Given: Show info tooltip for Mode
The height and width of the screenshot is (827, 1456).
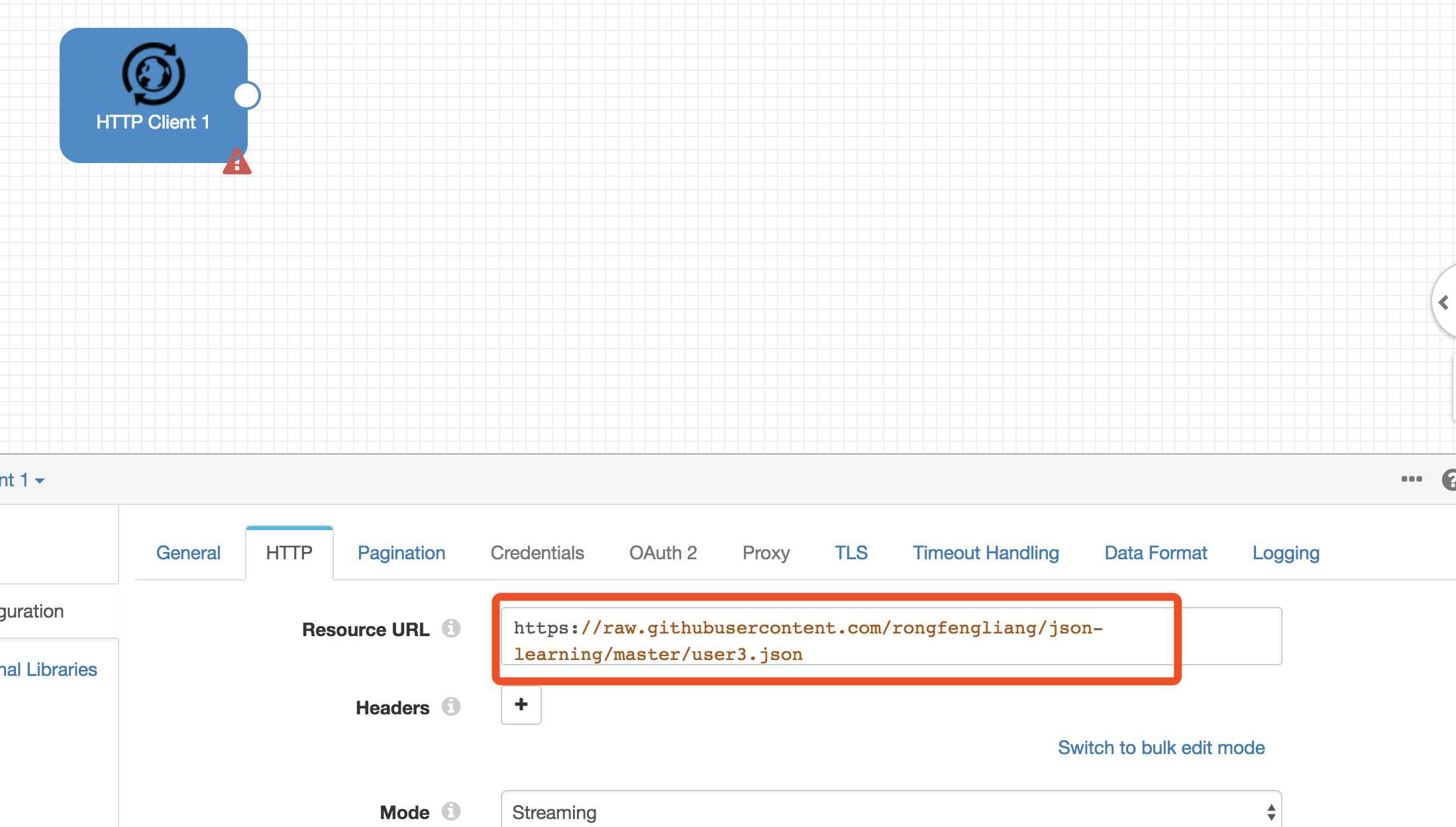Looking at the screenshot, I should [x=451, y=811].
